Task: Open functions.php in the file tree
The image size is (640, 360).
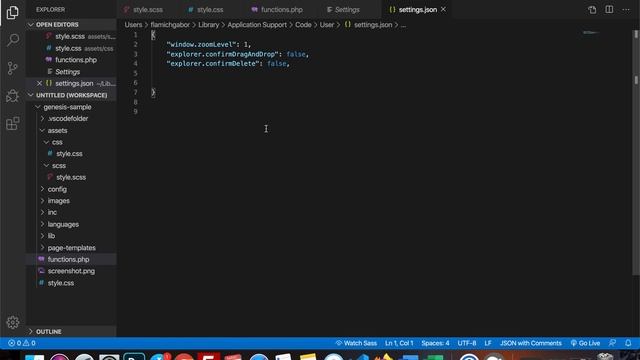Action: tap(71, 260)
